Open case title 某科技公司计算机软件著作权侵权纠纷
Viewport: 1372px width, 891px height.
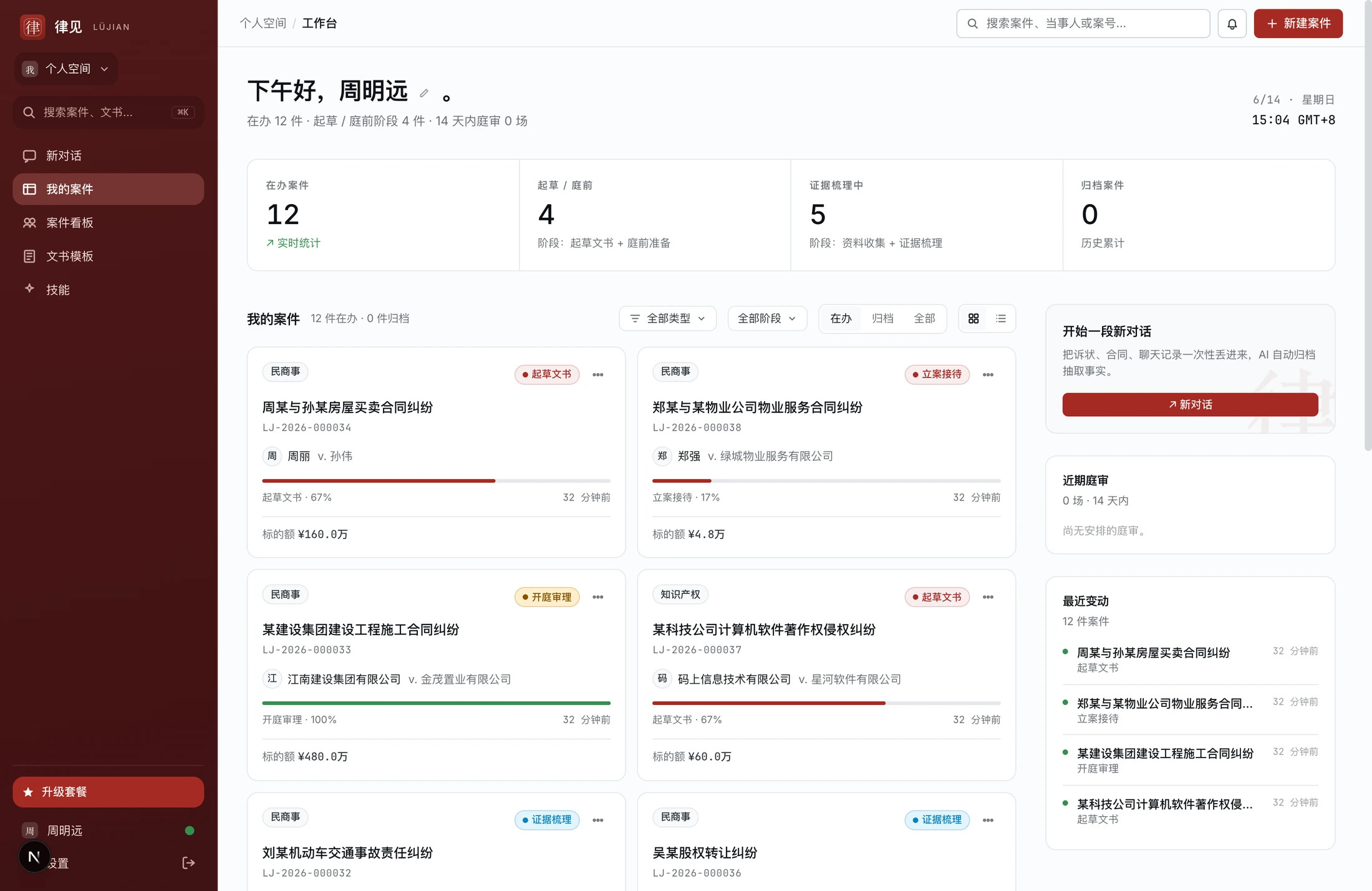pyautogui.click(x=764, y=630)
